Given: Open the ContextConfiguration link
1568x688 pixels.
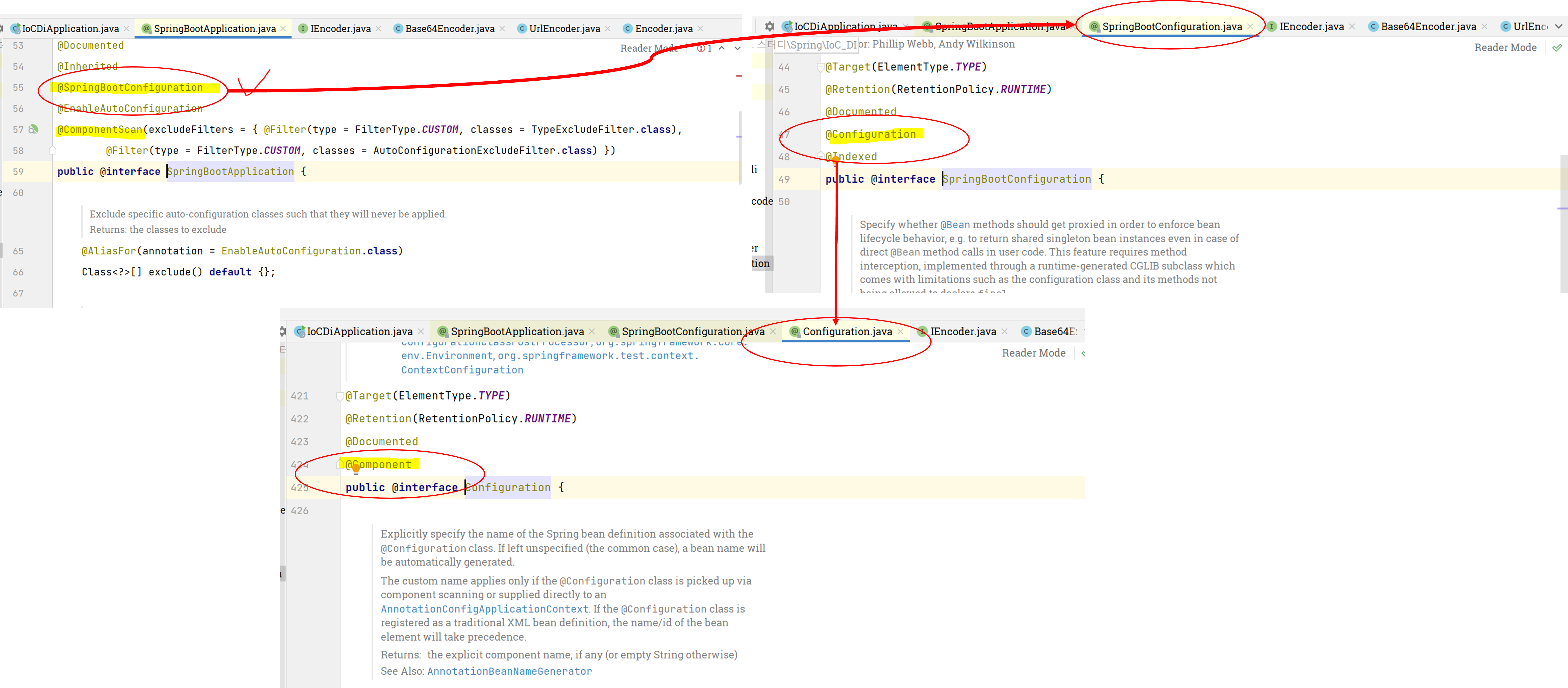Looking at the screenshot, I should coord(462,370).
